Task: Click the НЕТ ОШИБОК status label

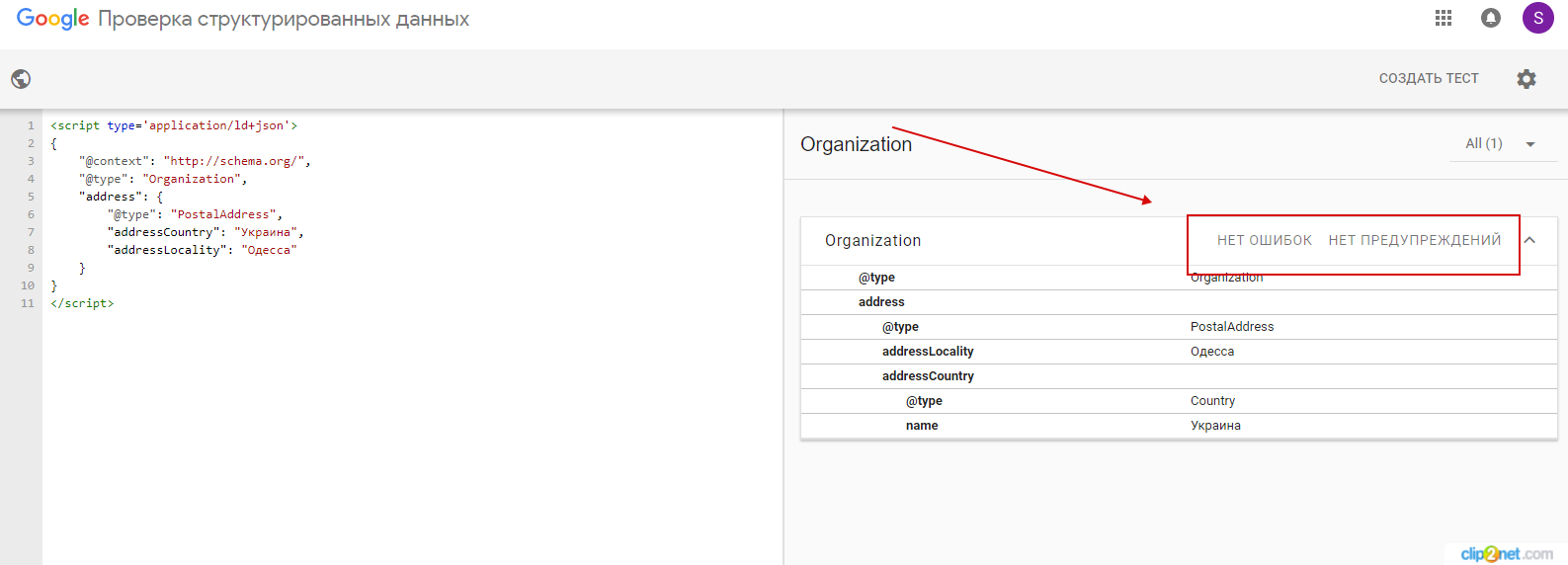Action: click(x=1265, y=240)
